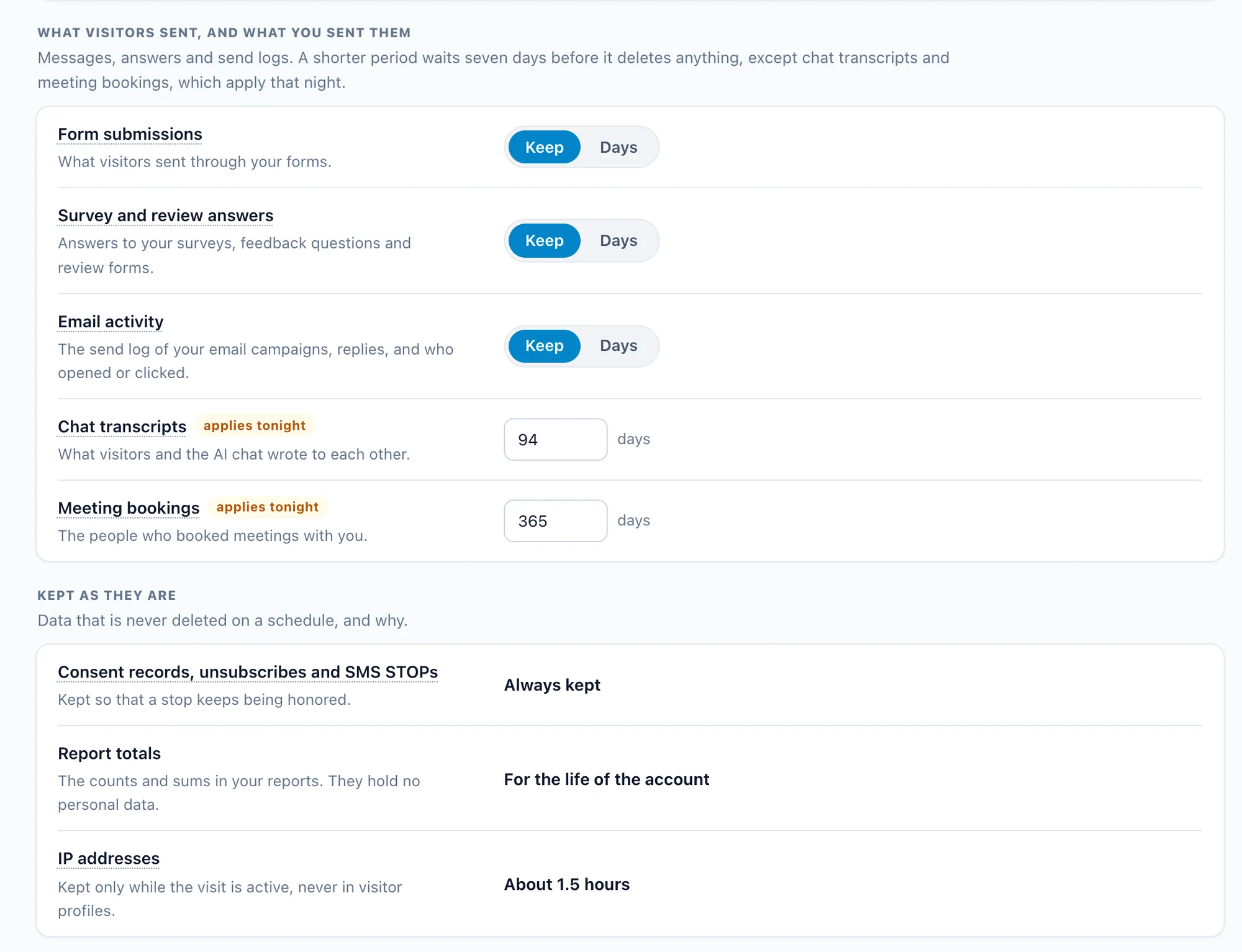Click the Chat transcripts days input field

(x=555, y=439)
